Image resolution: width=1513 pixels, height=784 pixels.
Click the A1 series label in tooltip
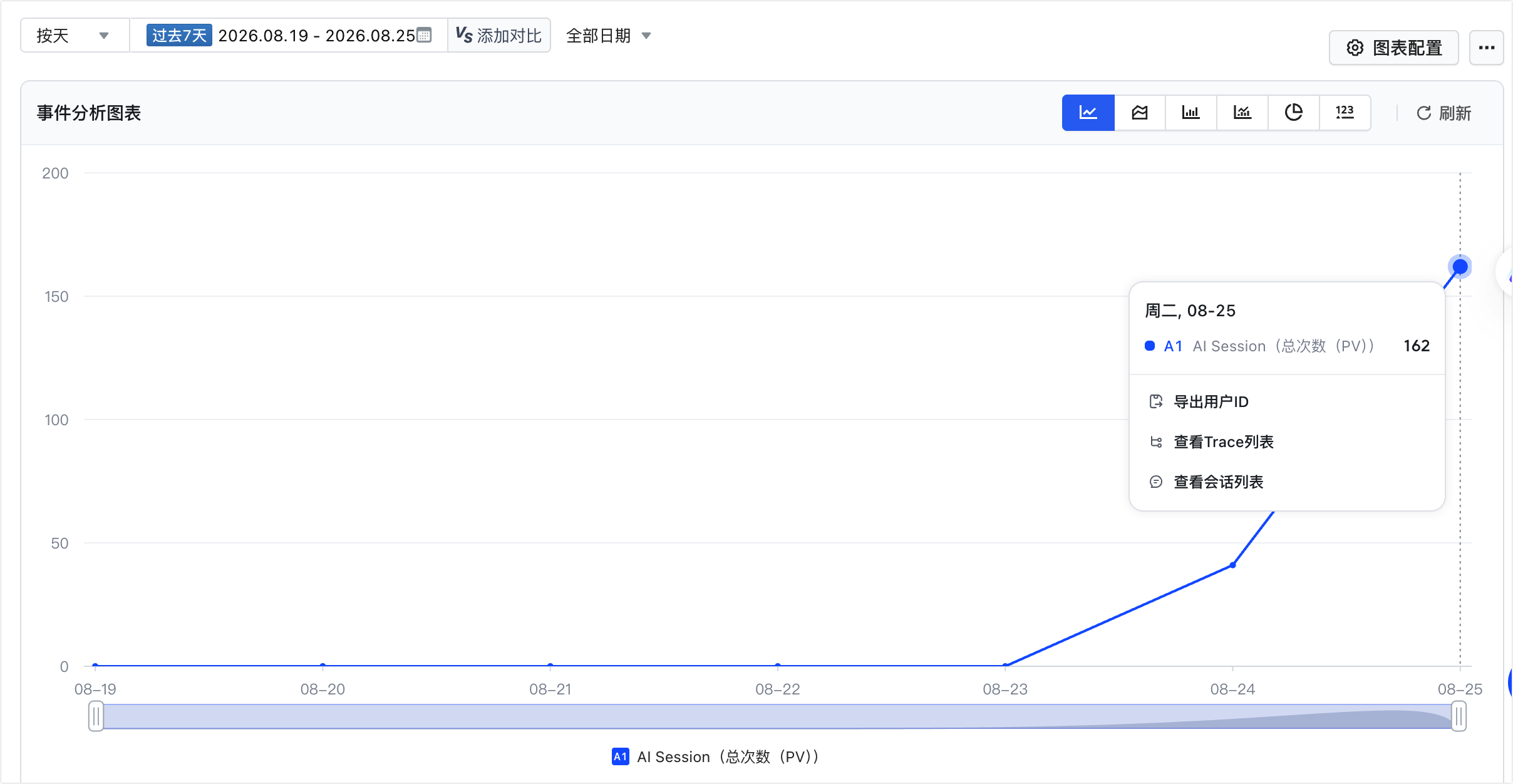coord(1173,346)
